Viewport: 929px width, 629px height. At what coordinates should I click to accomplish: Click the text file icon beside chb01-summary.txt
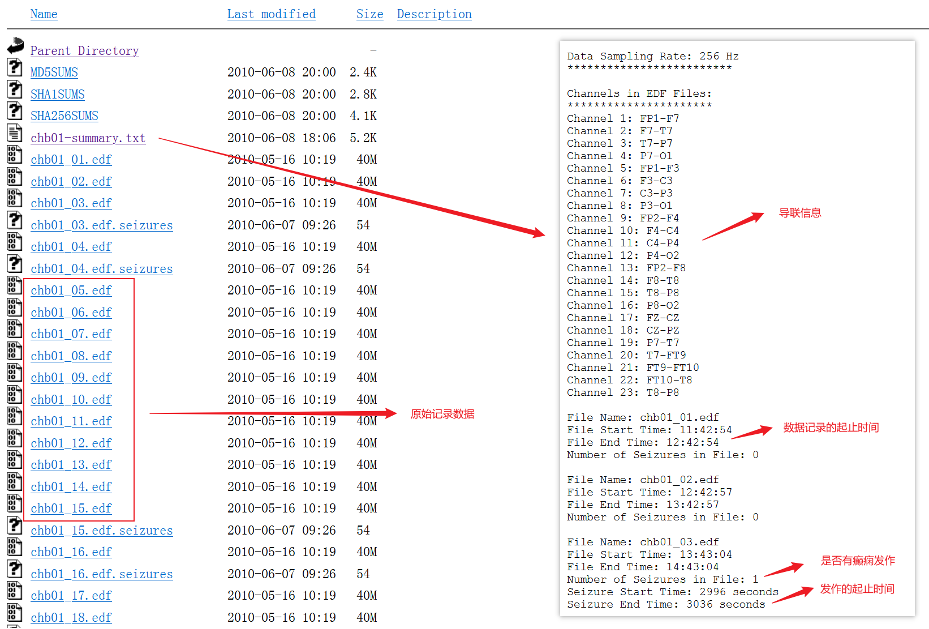[15, 133]
